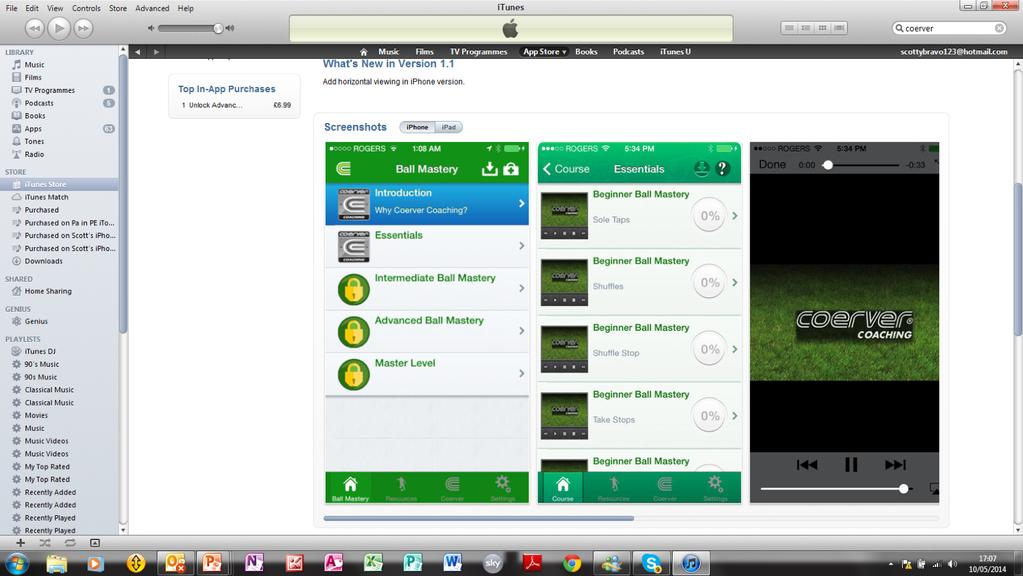Screen dimensions: 1023x576
Task: Click the Coerver Coaching video screenshot
Action: [x=844, y=322]
